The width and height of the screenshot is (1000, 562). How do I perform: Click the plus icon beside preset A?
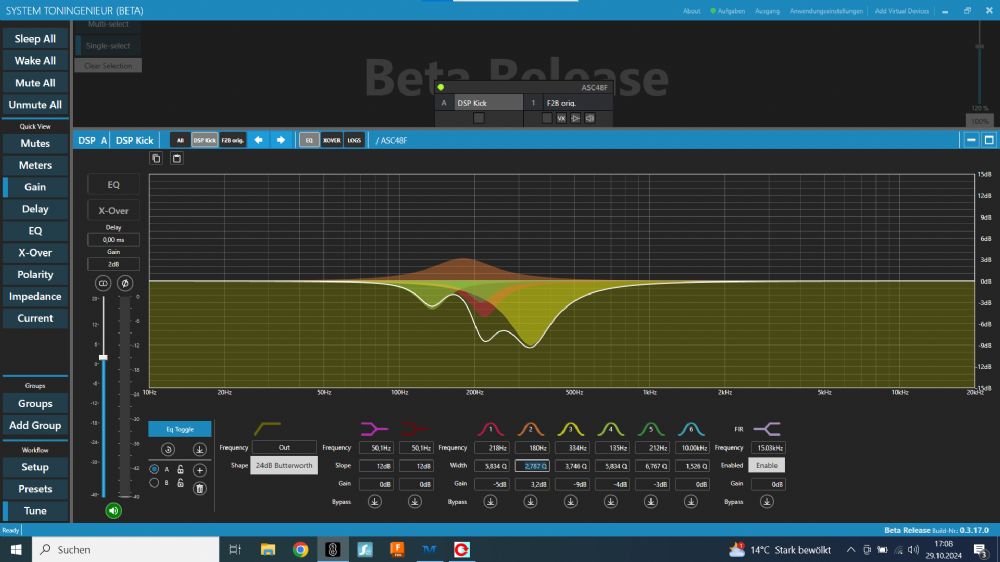pos(200,469)
